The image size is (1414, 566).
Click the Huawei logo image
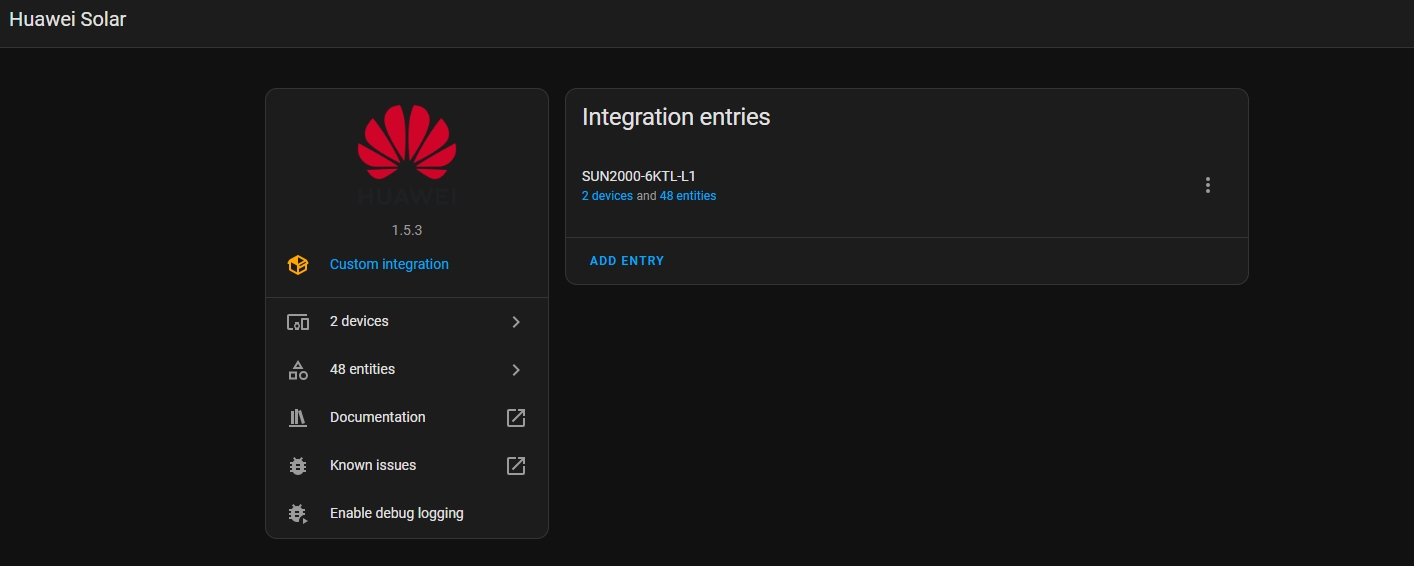click(x=406, y=154)
